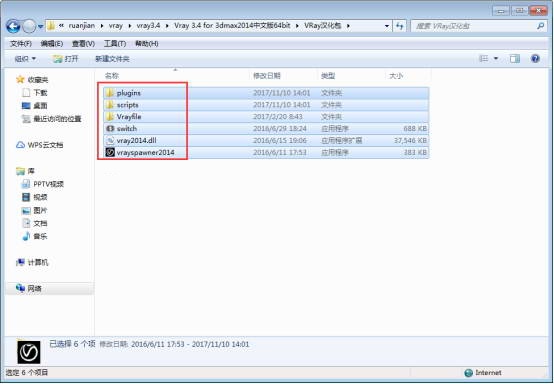Go back with the Back arrow button
This screenshot has width=554, height=384.
click(13, 26)
